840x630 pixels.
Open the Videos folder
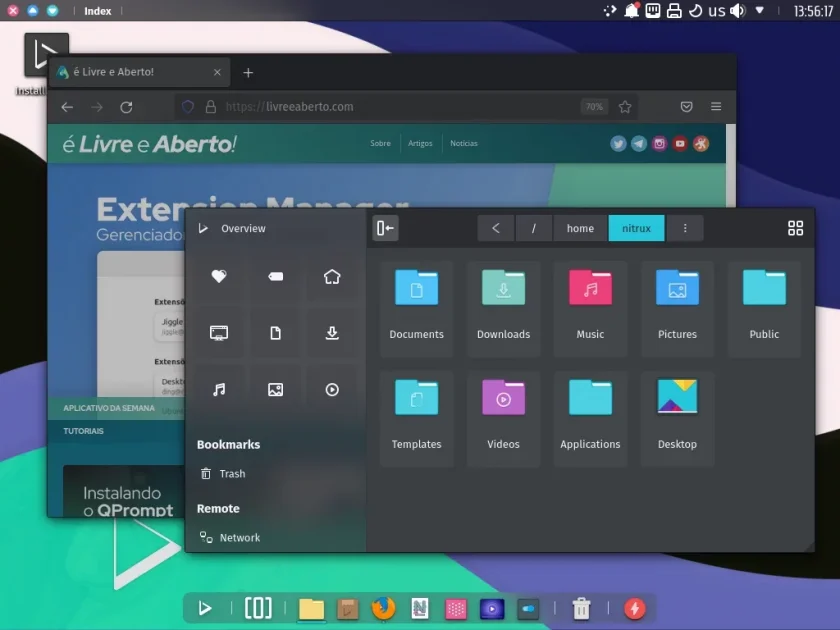(503, 418)
